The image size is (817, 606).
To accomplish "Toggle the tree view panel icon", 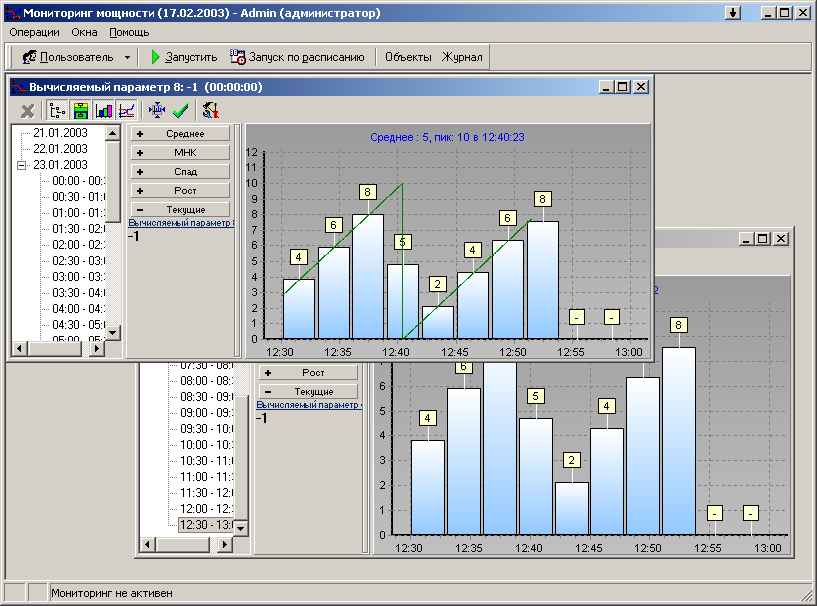I will [57, 110].
